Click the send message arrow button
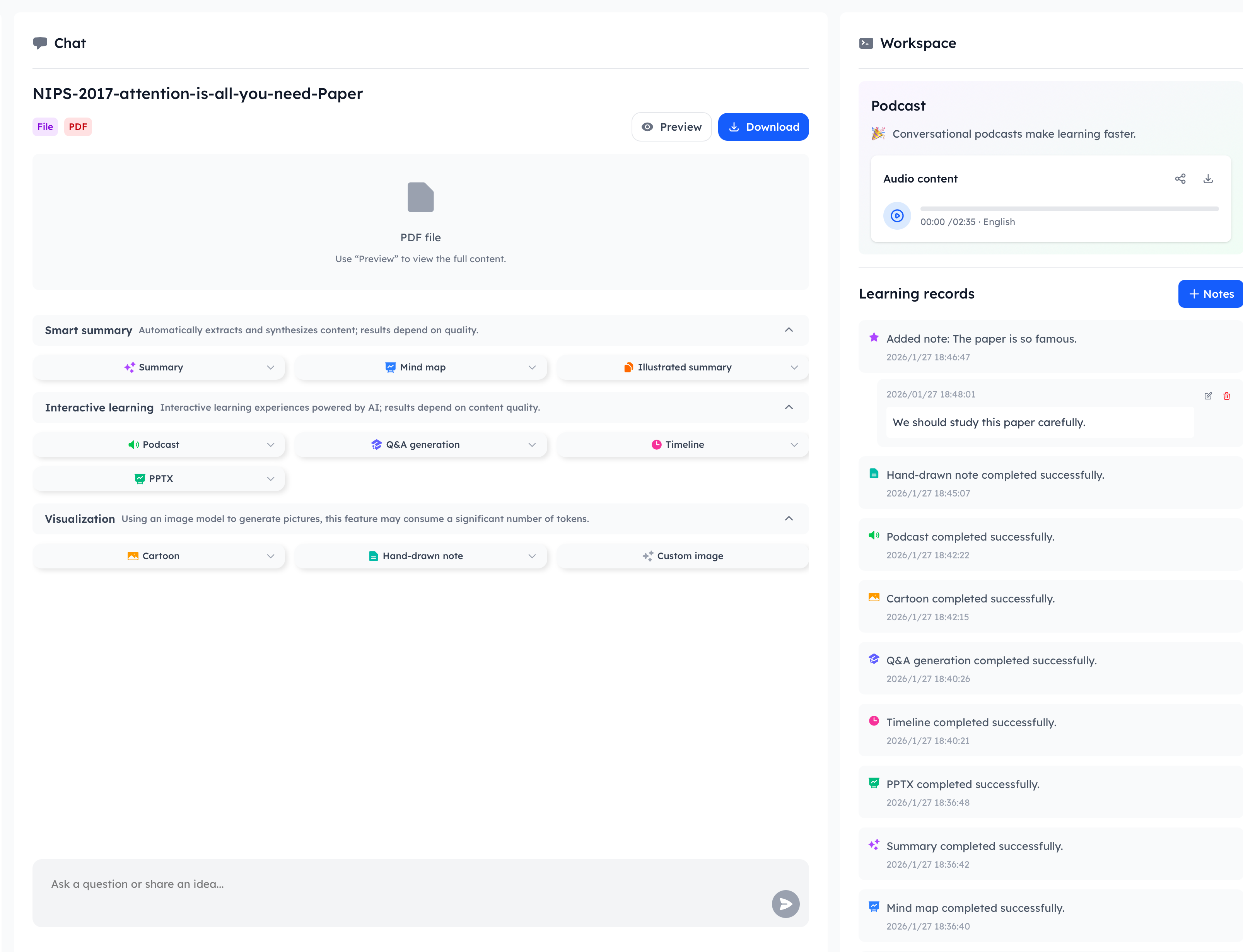Screen dimensions: 1243x952 [x=785, y=904]
